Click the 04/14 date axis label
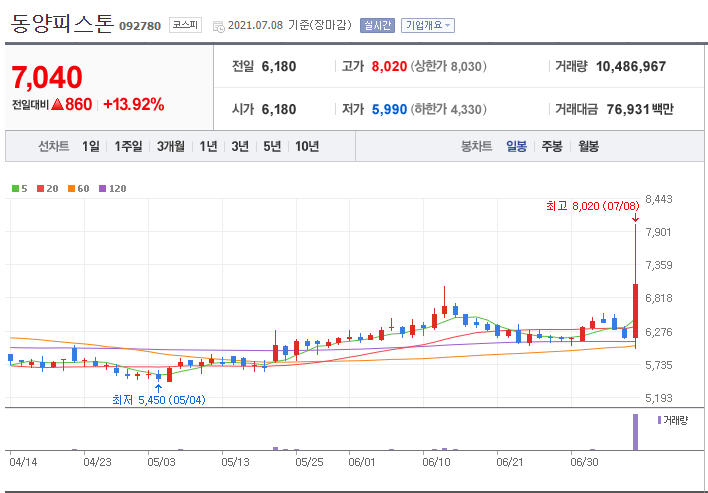The width and height of the screenshot is (708, 493). tap(23, 462)
